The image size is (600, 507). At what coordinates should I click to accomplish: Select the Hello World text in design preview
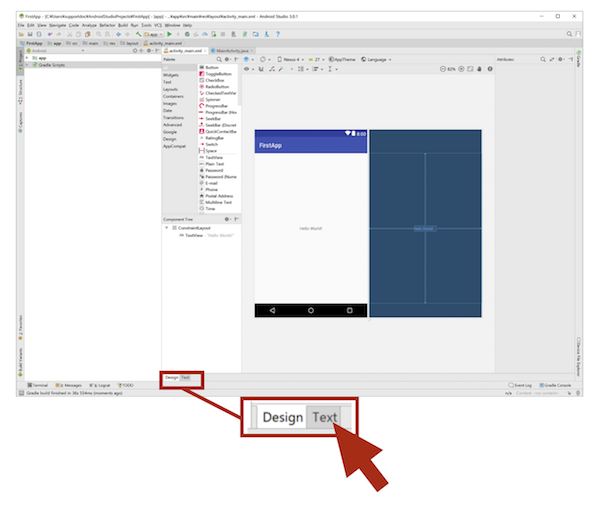point(310,228)
